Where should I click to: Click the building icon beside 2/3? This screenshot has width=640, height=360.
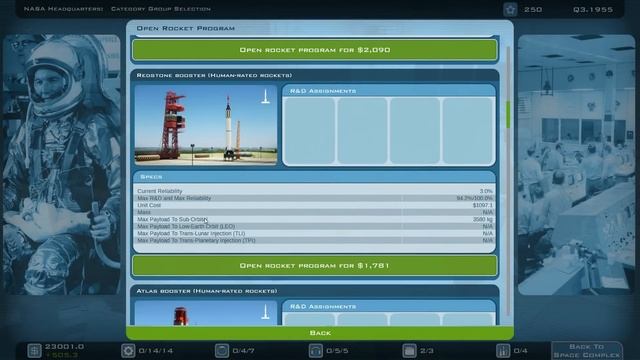[x=409, y=351]
